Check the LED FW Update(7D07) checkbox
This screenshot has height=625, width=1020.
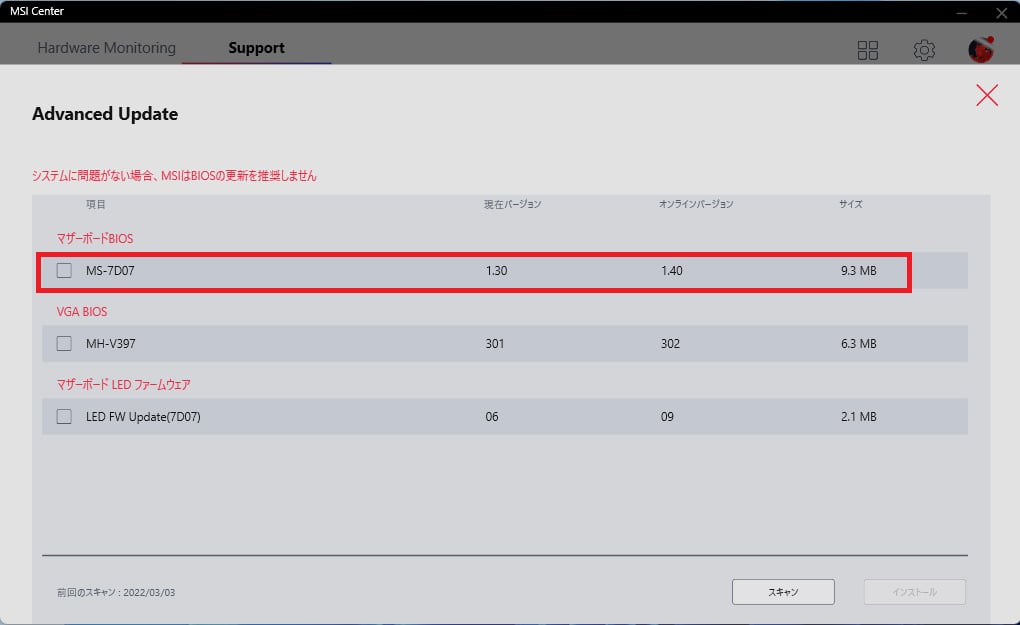point(64,416)
